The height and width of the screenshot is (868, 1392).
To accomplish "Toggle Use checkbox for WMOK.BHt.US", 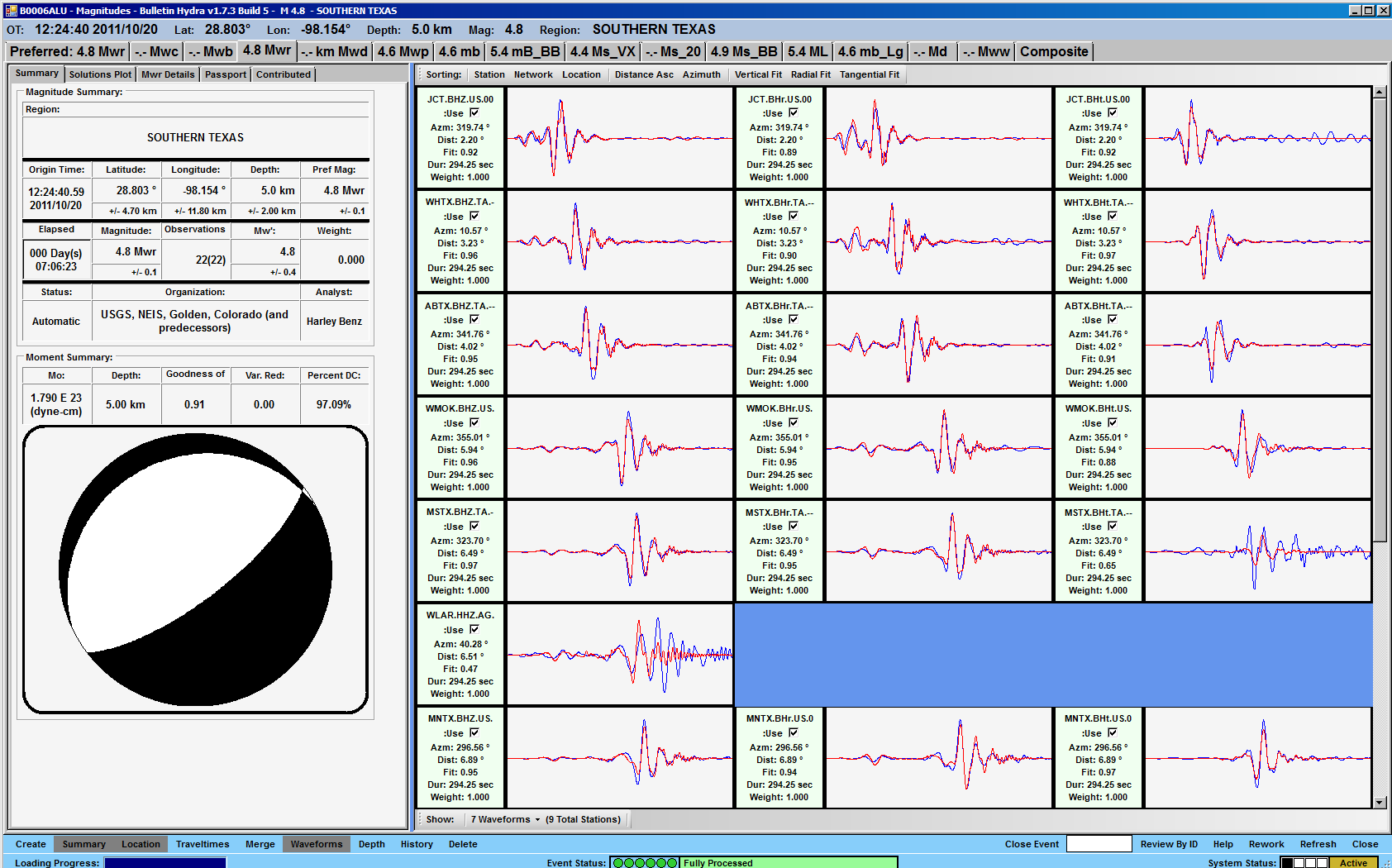I will (1113, 422).
